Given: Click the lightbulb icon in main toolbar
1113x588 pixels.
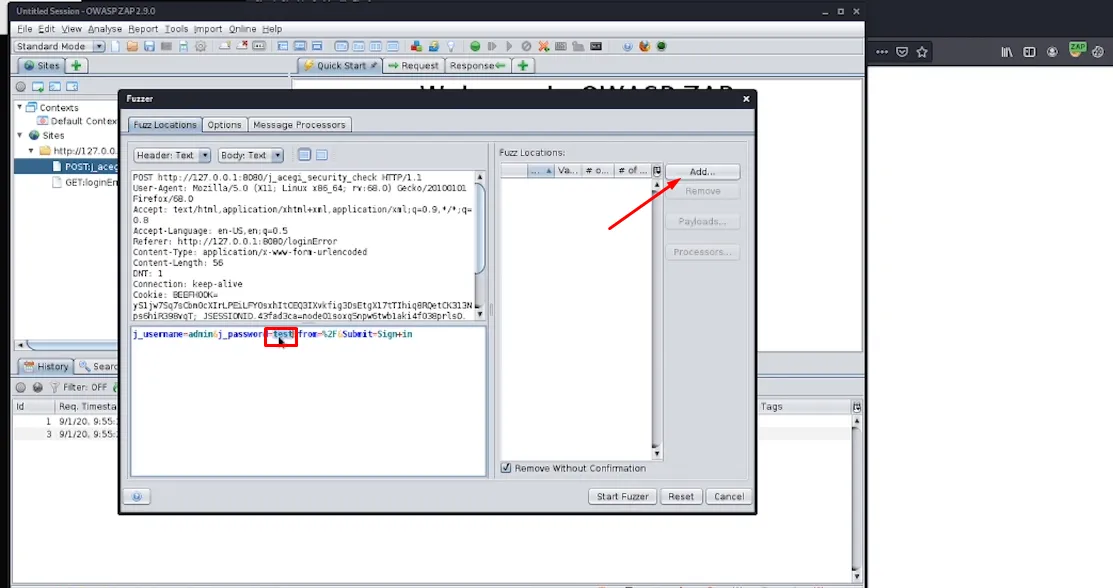Looking at the screenshot, I should tap(451, 46).
